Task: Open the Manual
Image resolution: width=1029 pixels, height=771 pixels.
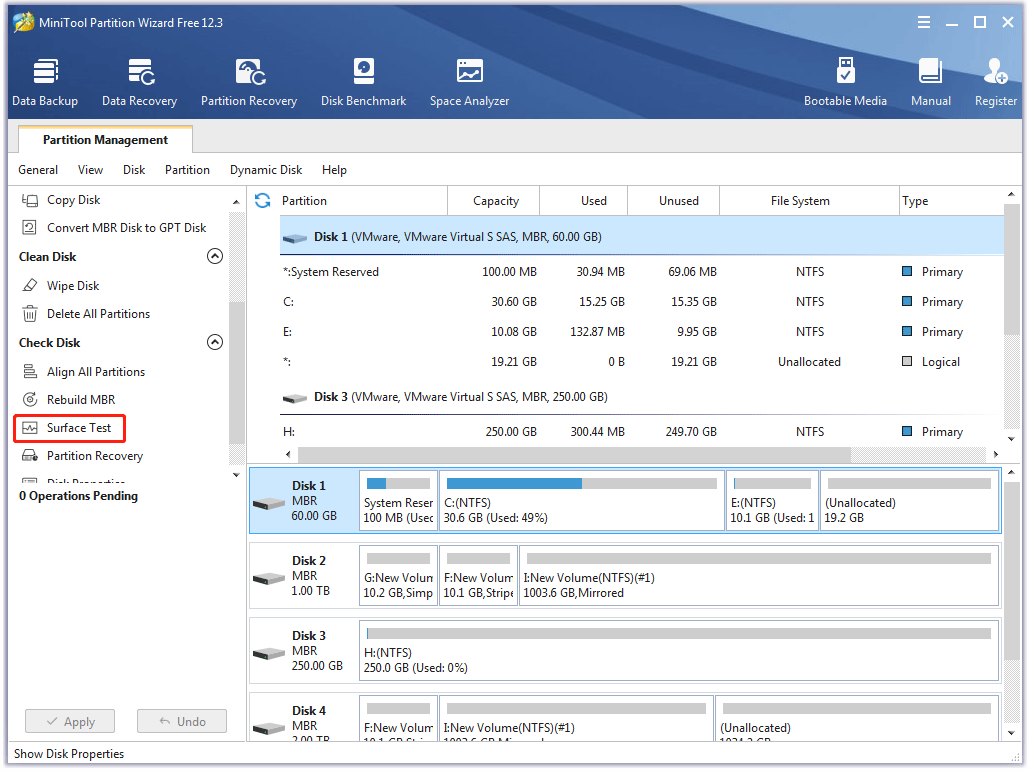Action: point(930,83)
